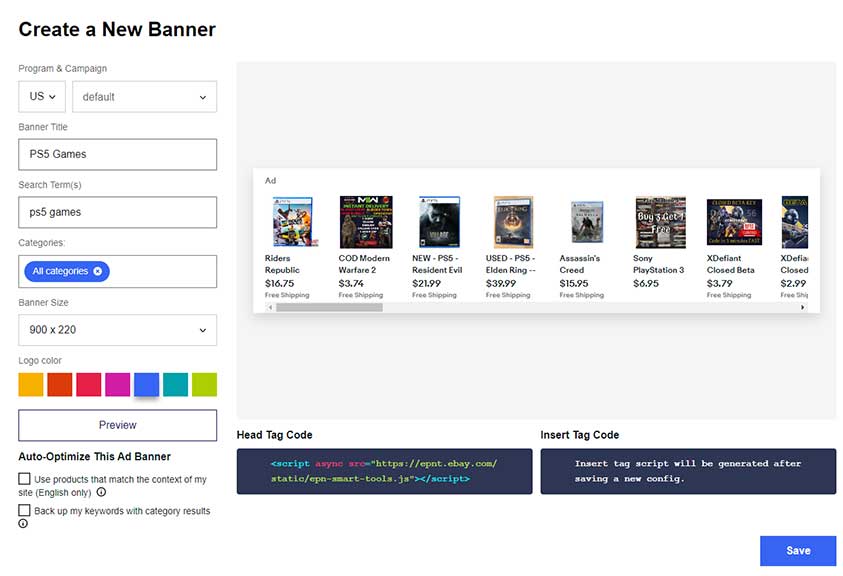Click the Head Tag Code script box
Screen dimensions: 843x576
(x=384, y=472)
